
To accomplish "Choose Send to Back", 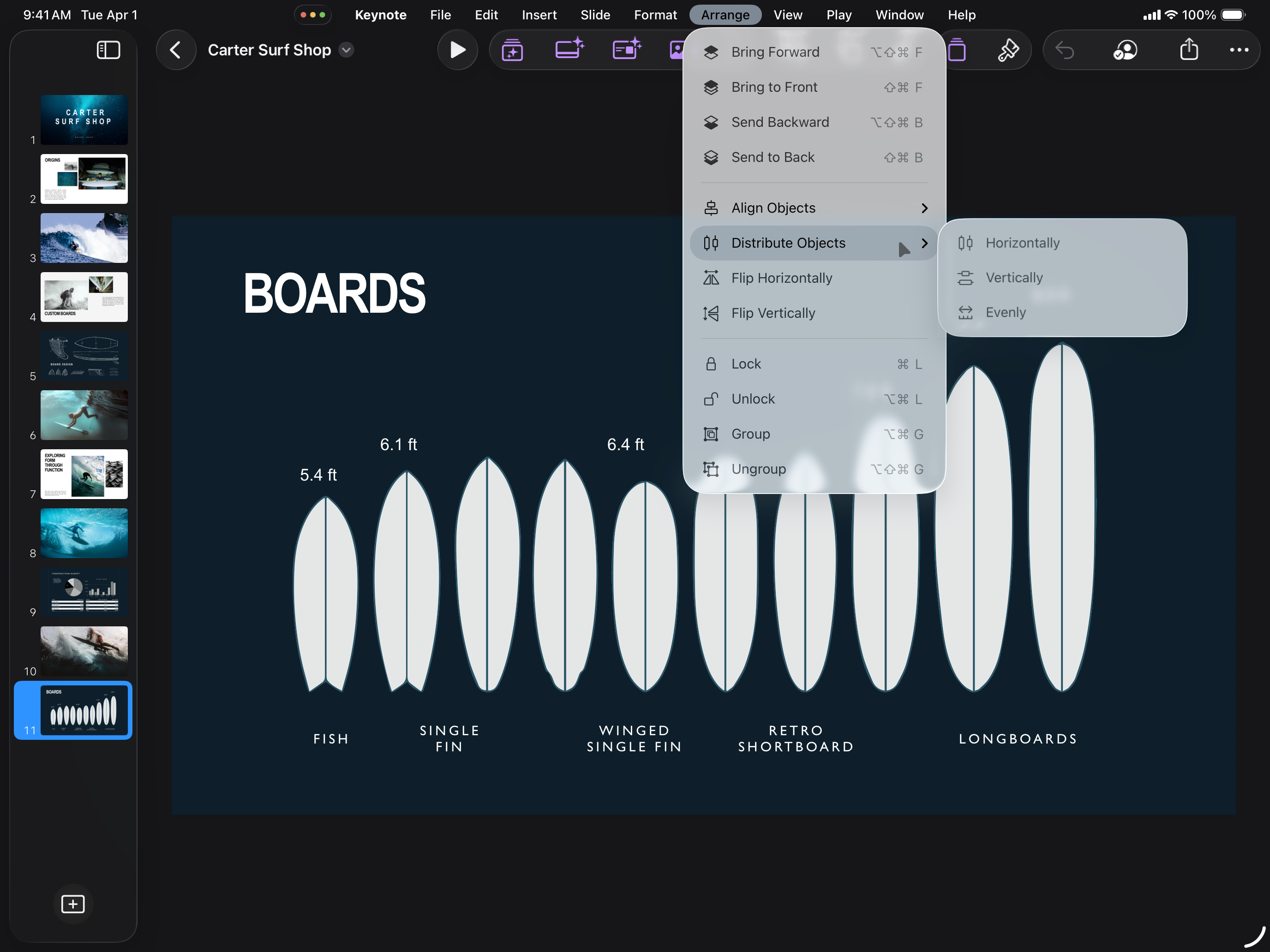I will pos(814,157).
